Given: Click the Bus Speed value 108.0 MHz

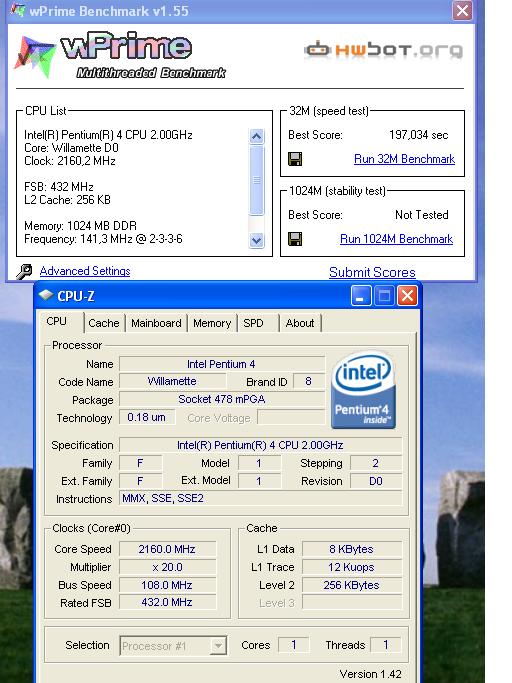Looking at the screenshot, I should point(167,585).
